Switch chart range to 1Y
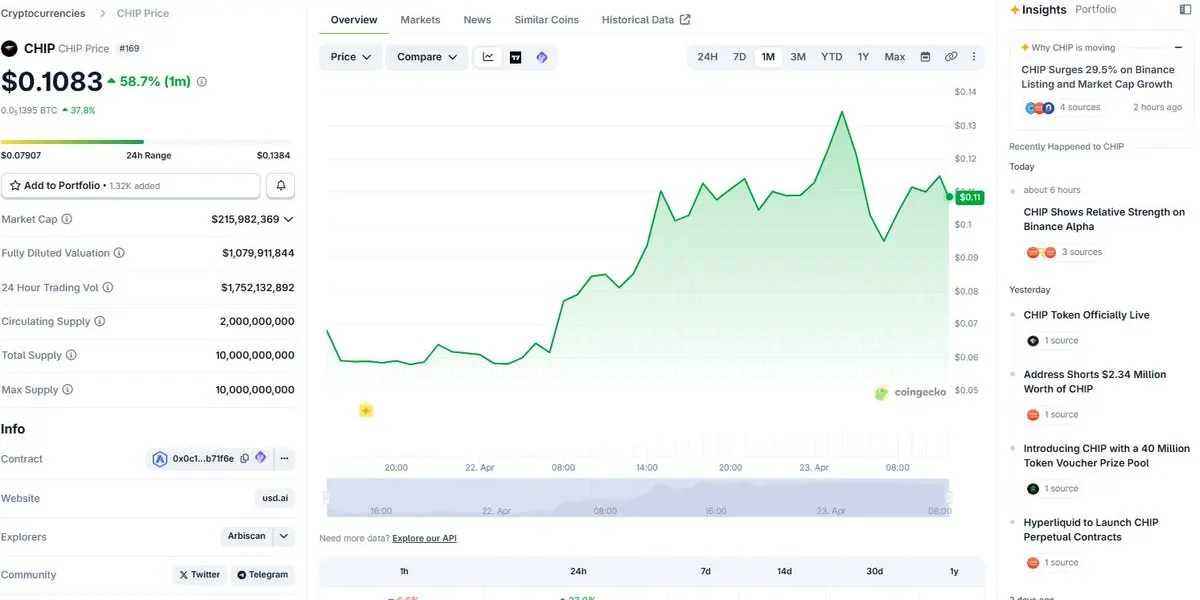This screenshot has height=600, width=1200. (863, 57)
